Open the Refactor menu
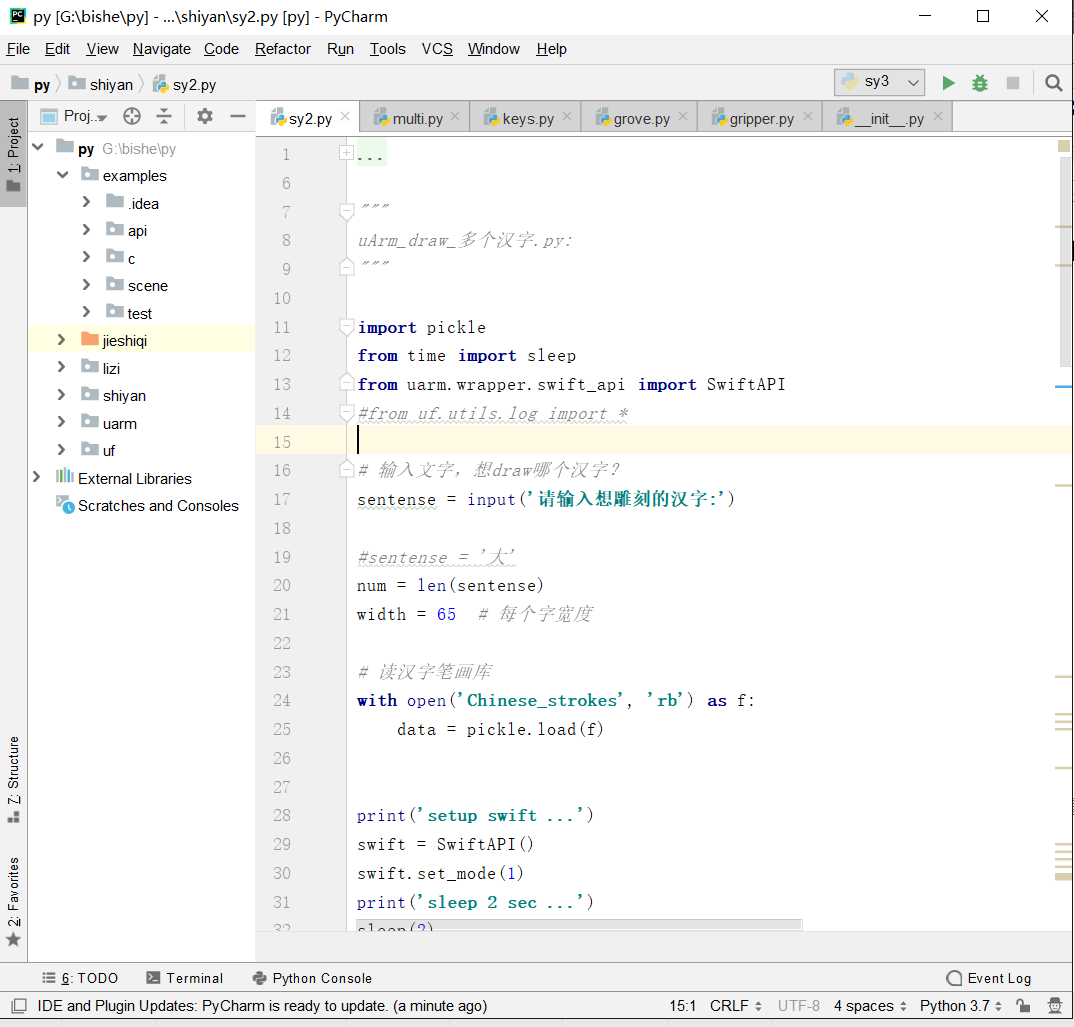The height and width of the screenshot is (1027, 1074). click(x=282, y=49)
